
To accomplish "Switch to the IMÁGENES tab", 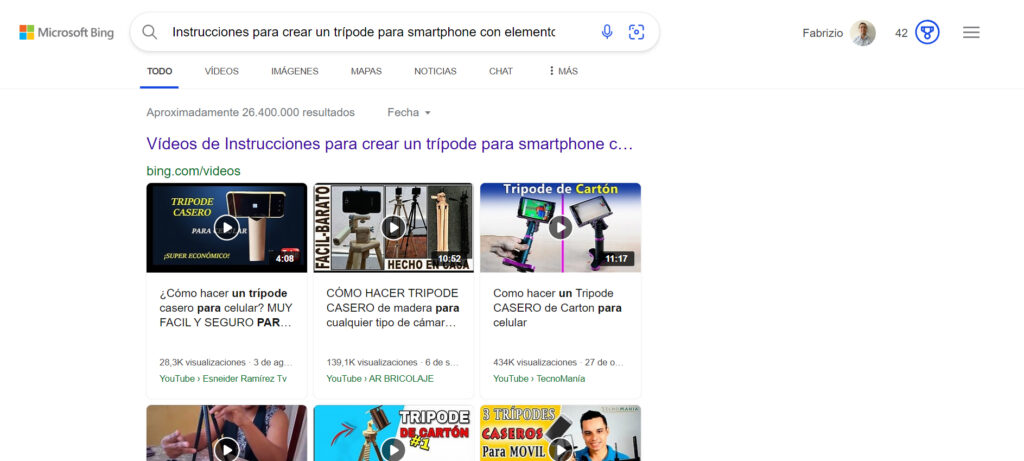I will tap(294, 71).
